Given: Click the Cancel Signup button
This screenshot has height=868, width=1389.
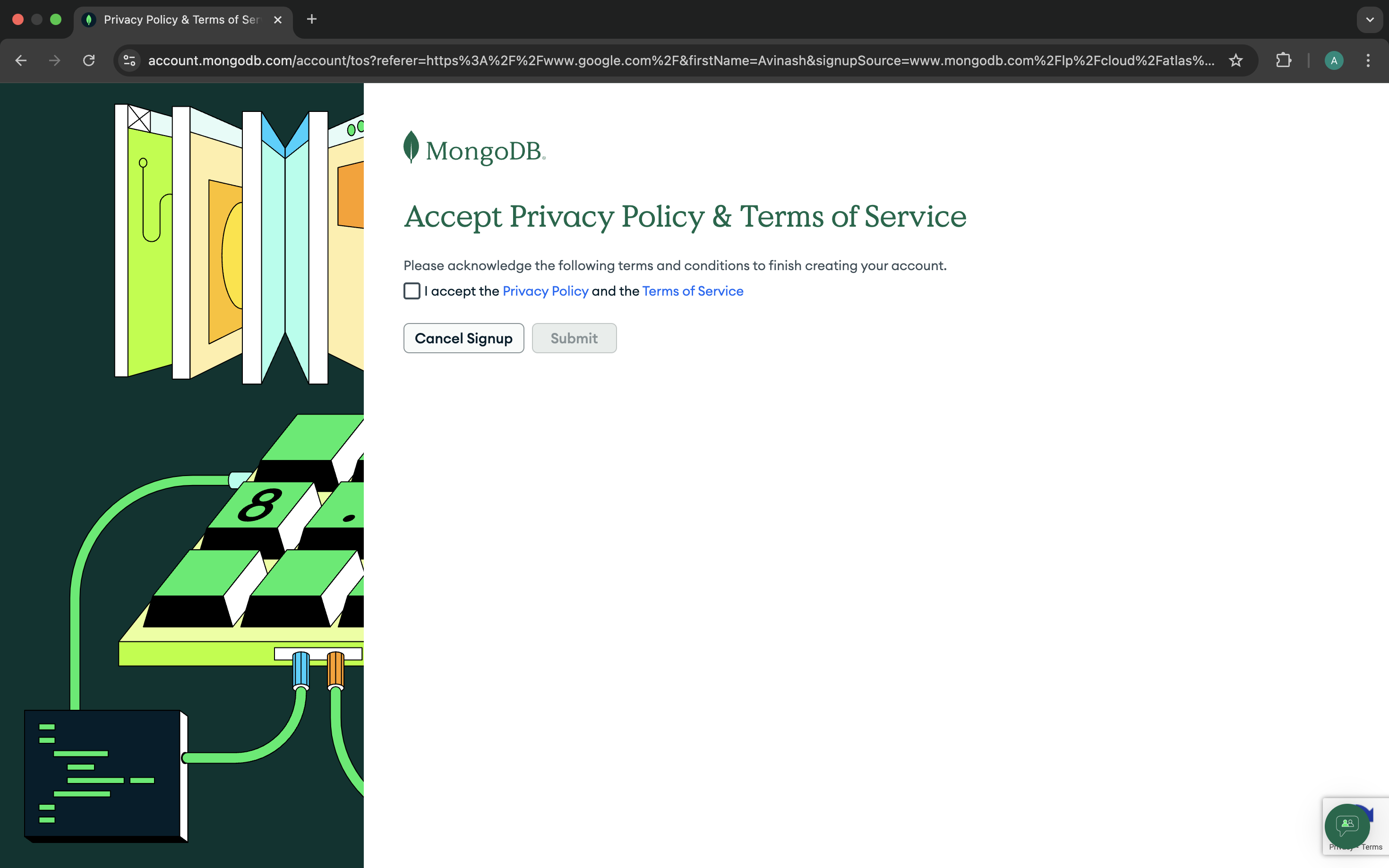Looking at the screenshot, I should tap(463, 338).
